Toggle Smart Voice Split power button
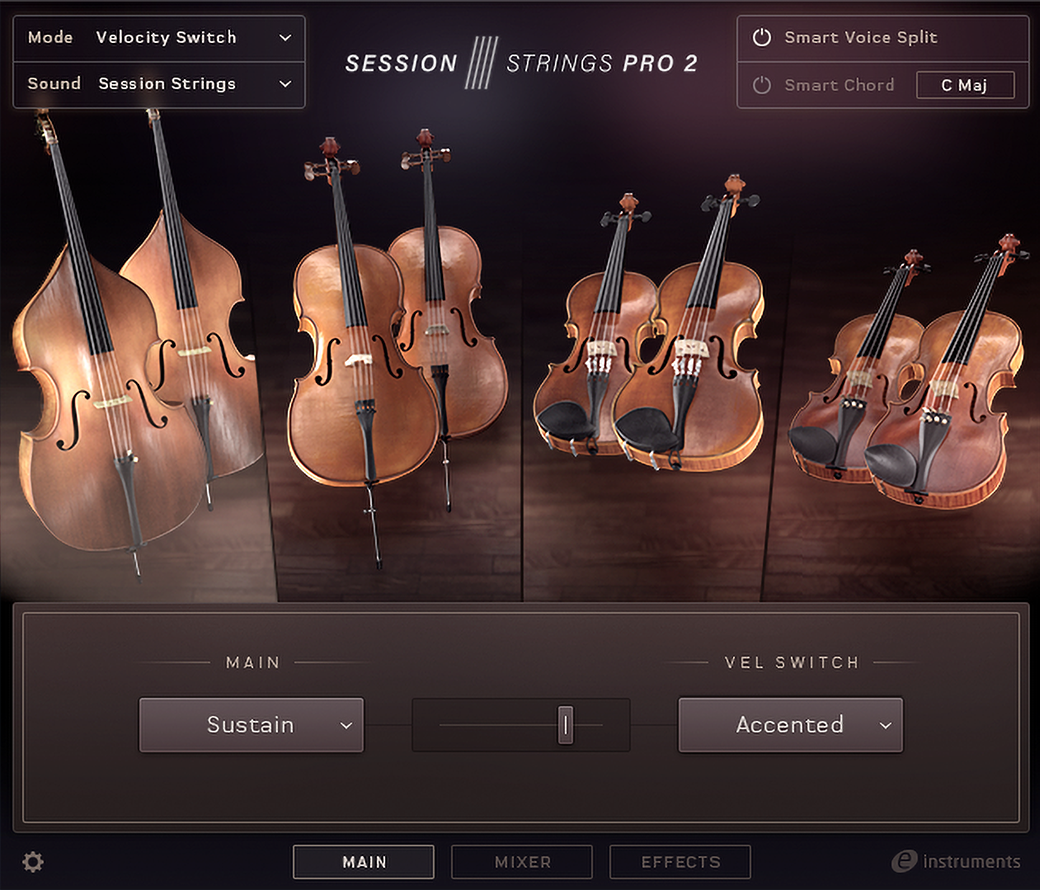Screen dimensions: 1040x890 tap(761, 37)
